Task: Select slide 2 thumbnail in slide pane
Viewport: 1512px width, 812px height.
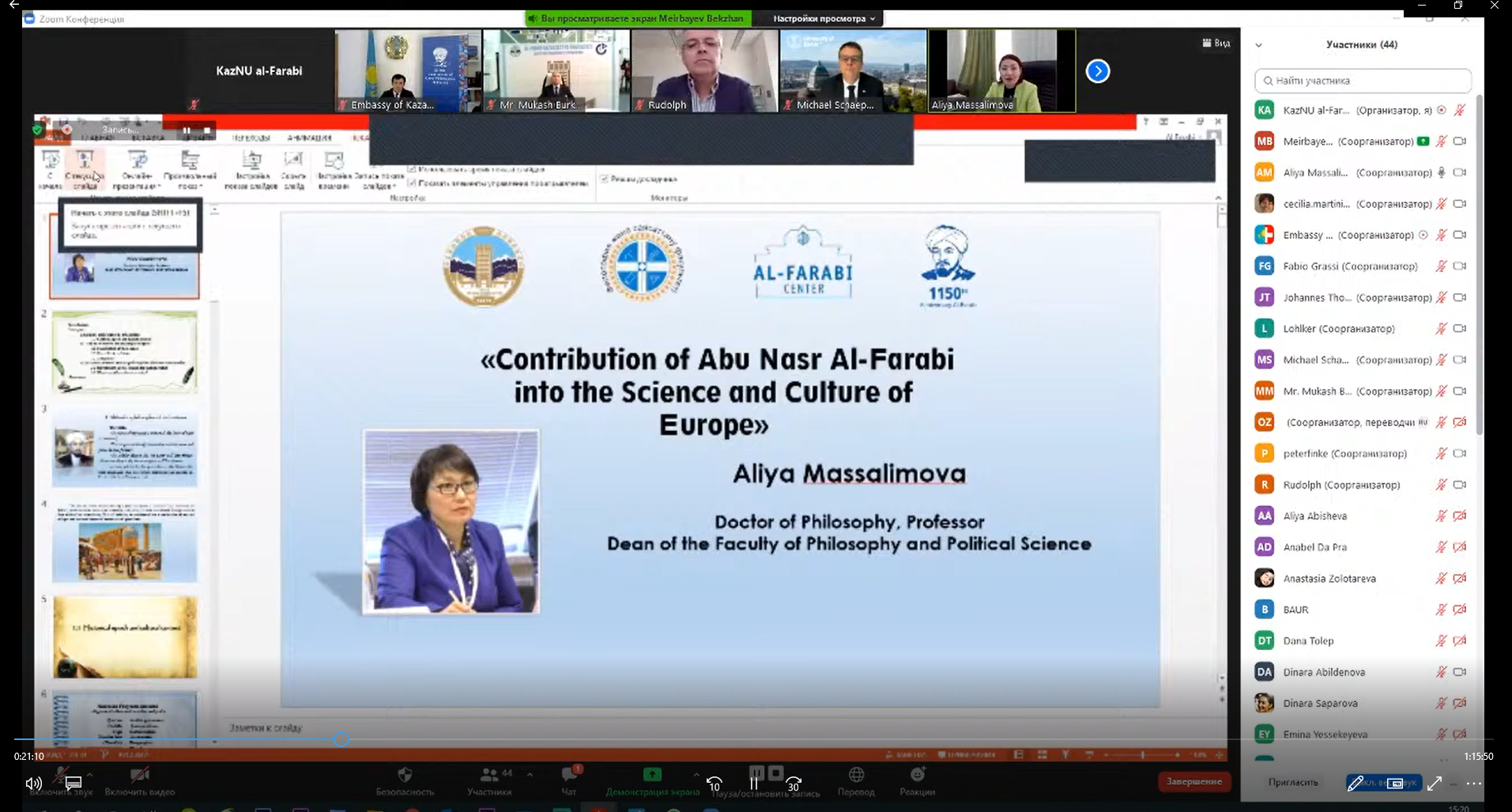Action: click(125, 352)
